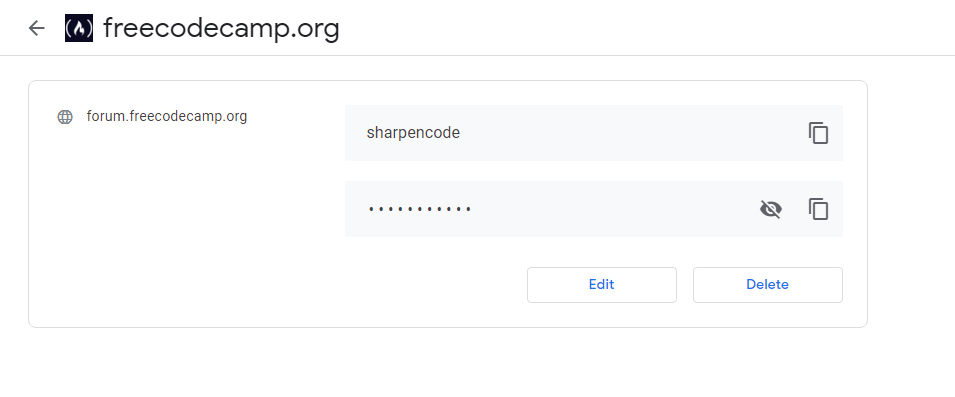Image resolution: width=955 pixels, height=397 pixels.
Task: Reveal the password with the eye icon
Action: pos(770,209)
